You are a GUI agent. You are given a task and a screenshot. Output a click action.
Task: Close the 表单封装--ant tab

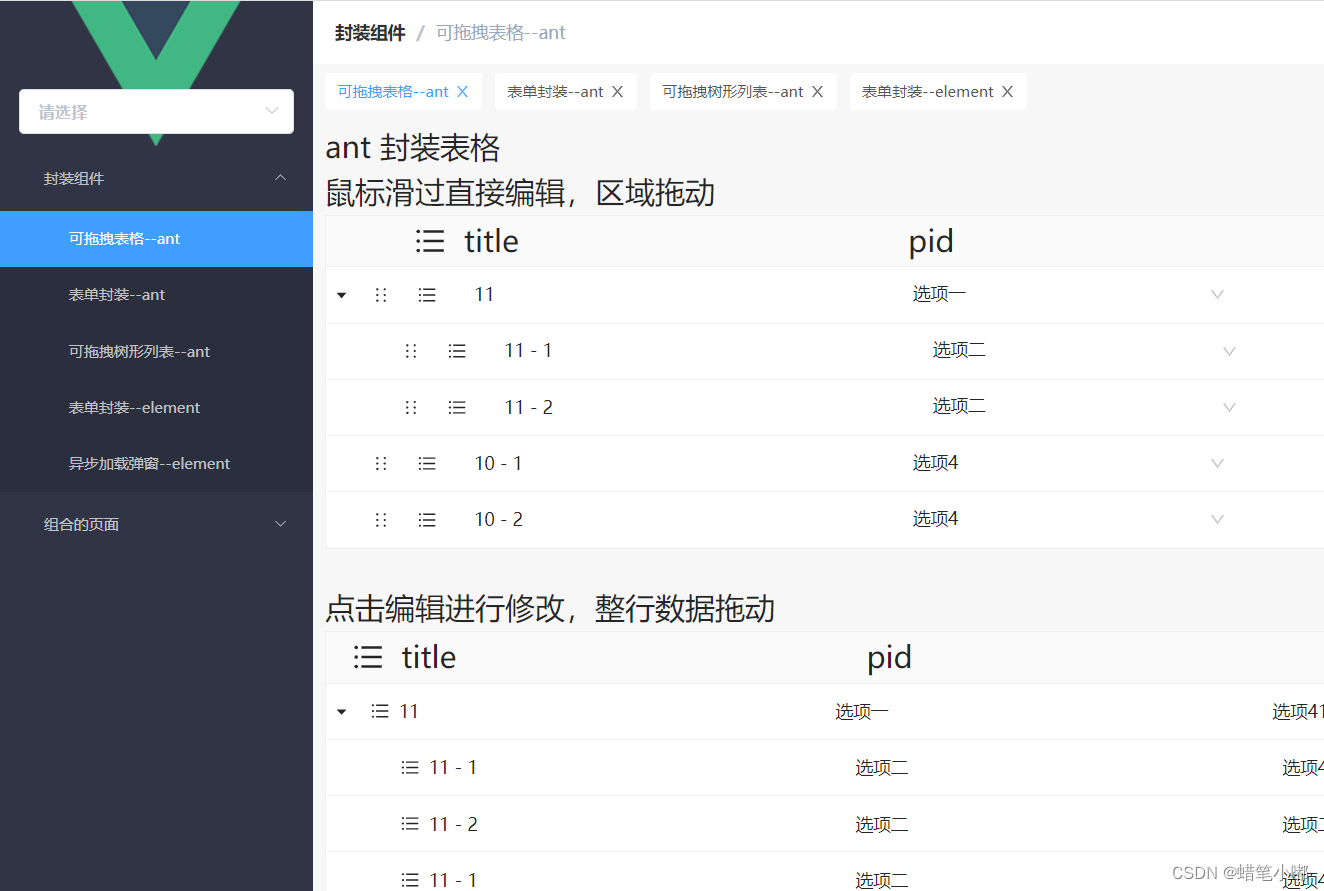pyautogui.click(x=617, y=91)
